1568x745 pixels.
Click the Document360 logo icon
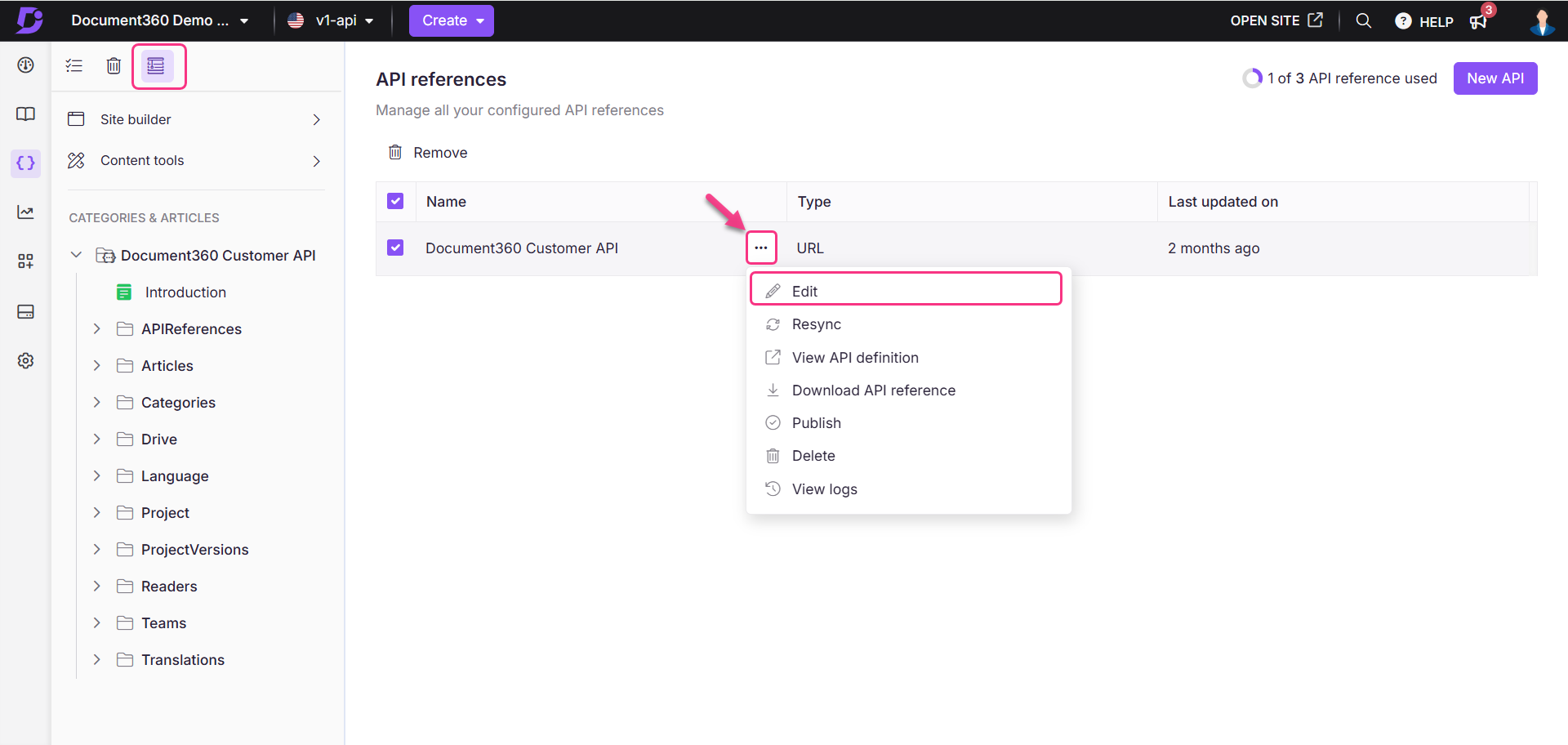pos(29,20)
